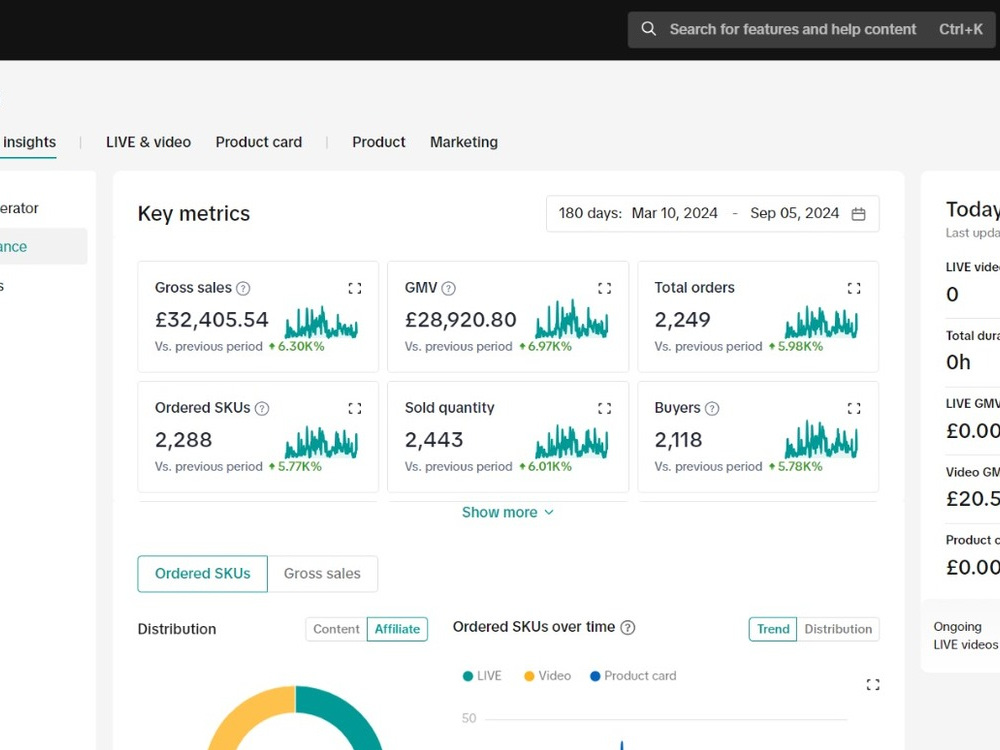Image resolution: width=1000 pixels, height=750 pixels.
Task: Expand the Gross sales card fullscreen icon
Action: [x=355, y=288]
